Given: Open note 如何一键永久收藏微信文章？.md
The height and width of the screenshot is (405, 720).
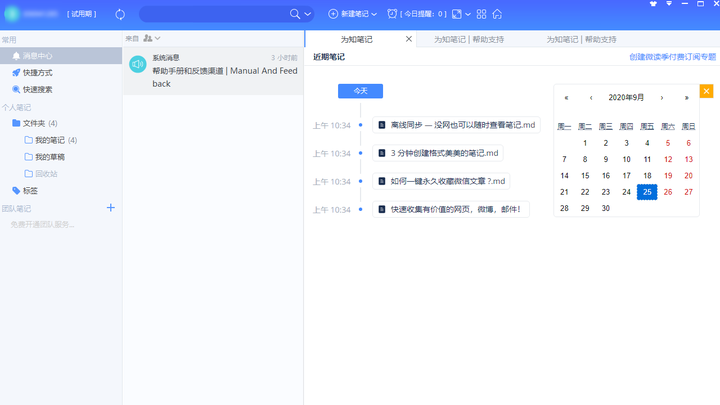Looking at the screenshot, I should coord(441,181).
